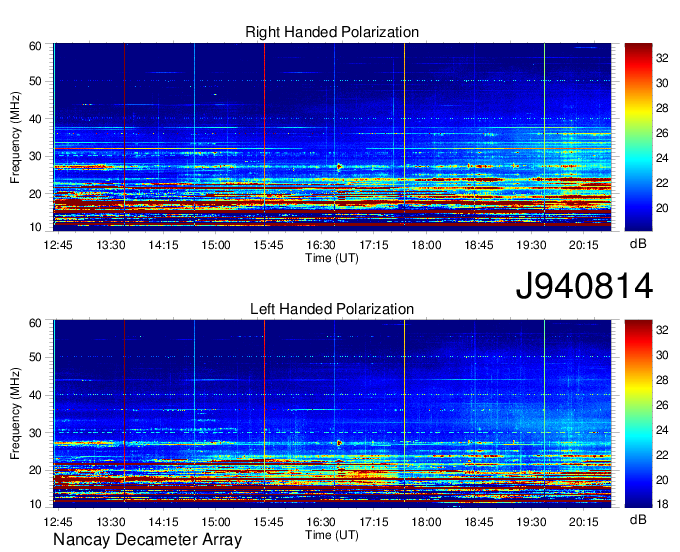The width and height of the screenshot is (680, 552).
Task: Click the "20:15" time tick of Right Handed plot
Action: pos(584,245)
